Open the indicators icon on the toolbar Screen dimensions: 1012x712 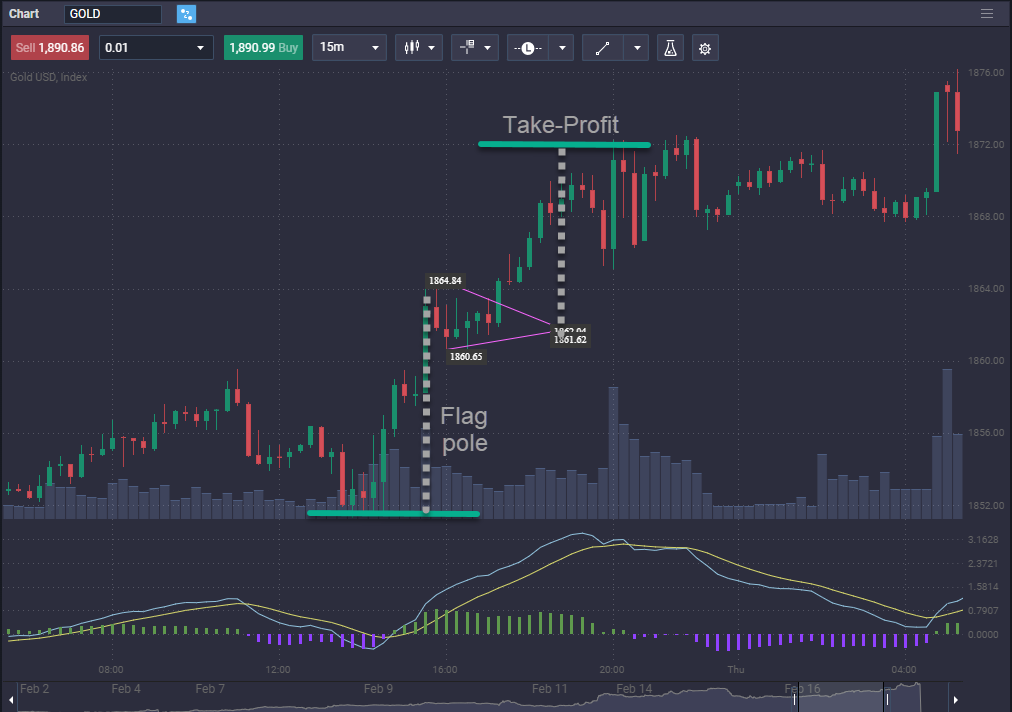[468, 47]
